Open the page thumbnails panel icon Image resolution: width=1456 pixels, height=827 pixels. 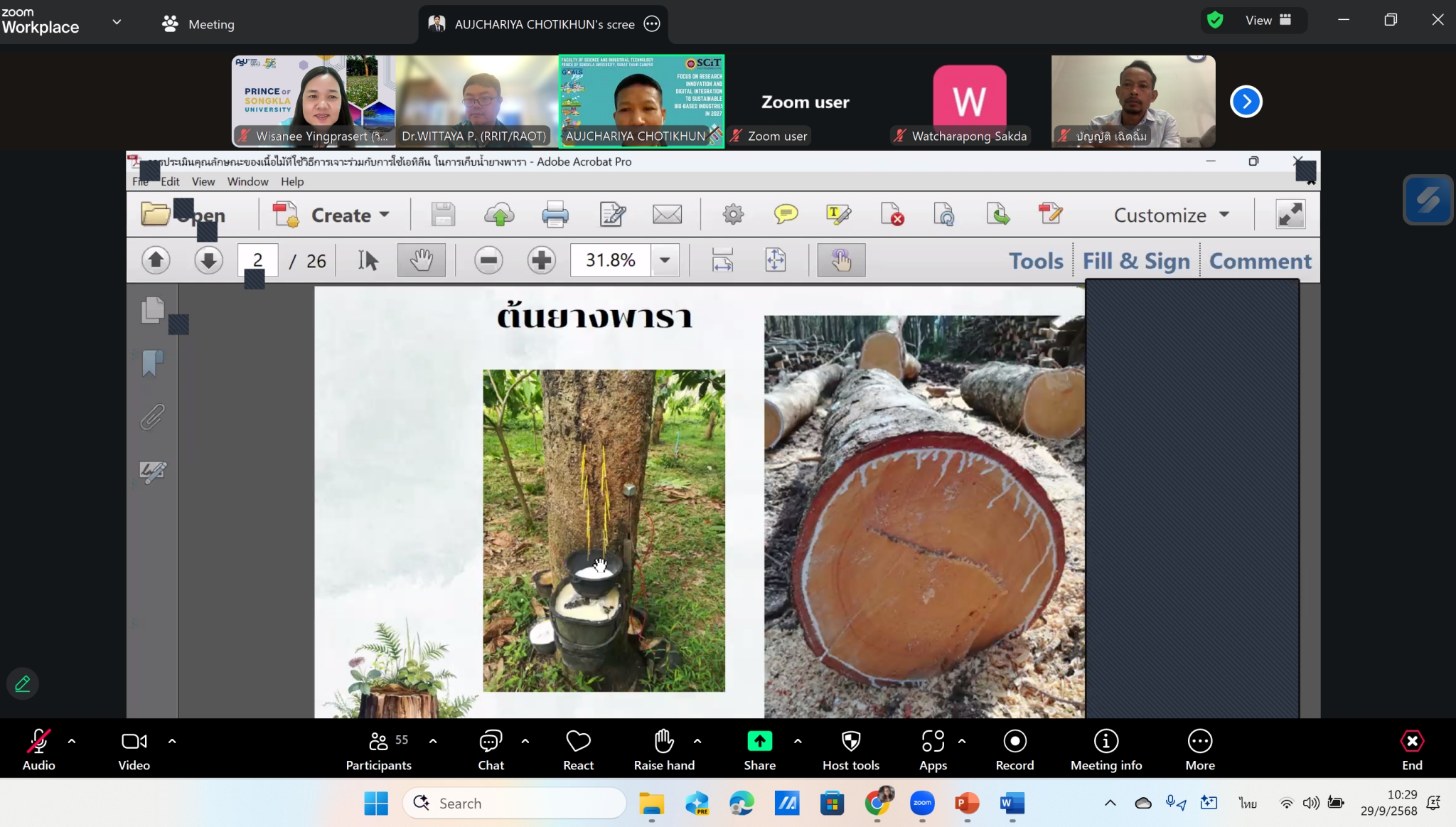point(152,310)
